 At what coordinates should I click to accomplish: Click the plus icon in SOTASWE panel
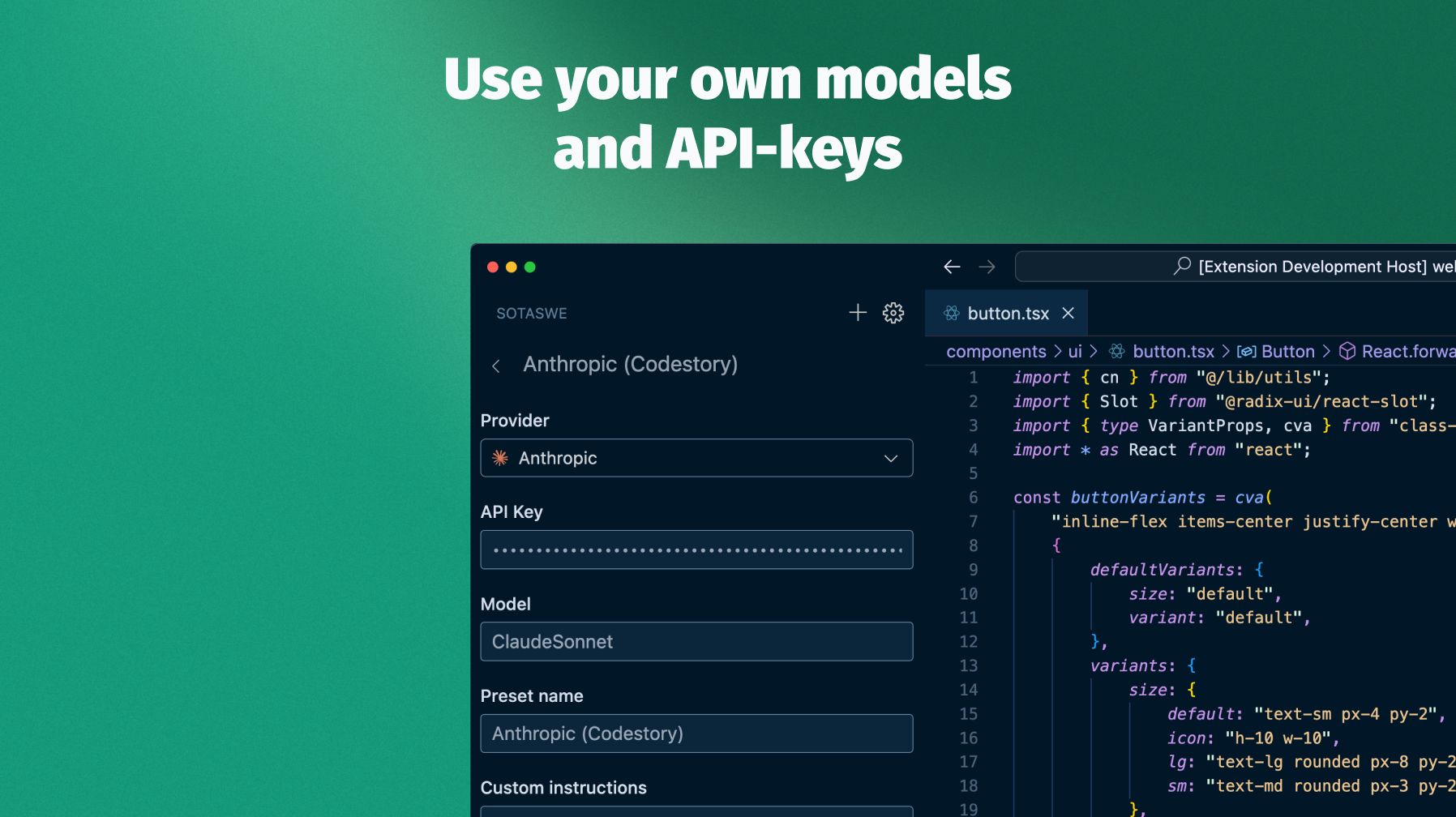coord(858,313)
